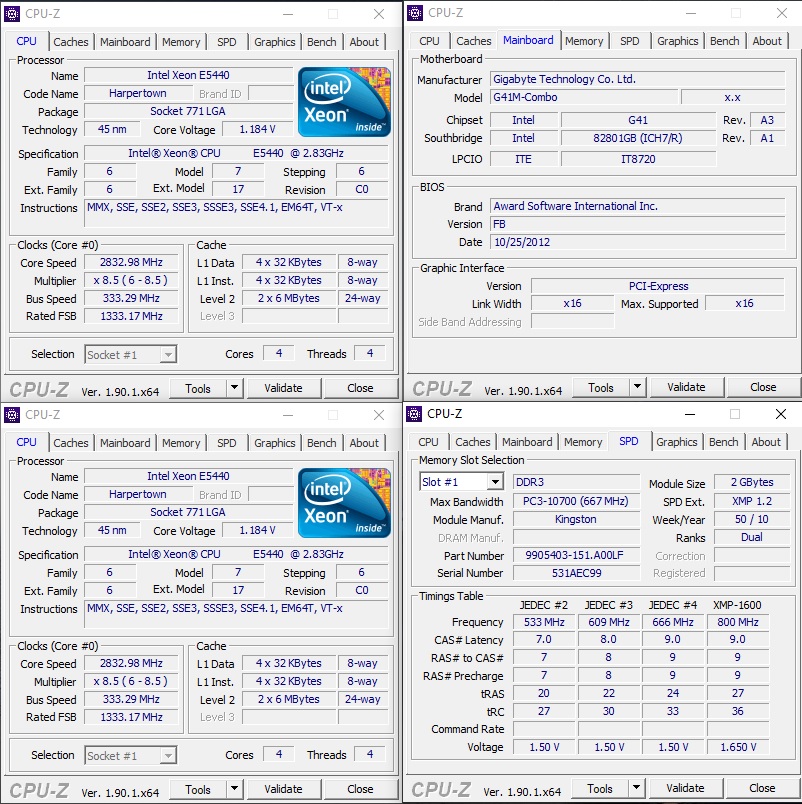Screen dimensions: 802x804
Task: Select the About tab in the SPD window
Action: 766,442
